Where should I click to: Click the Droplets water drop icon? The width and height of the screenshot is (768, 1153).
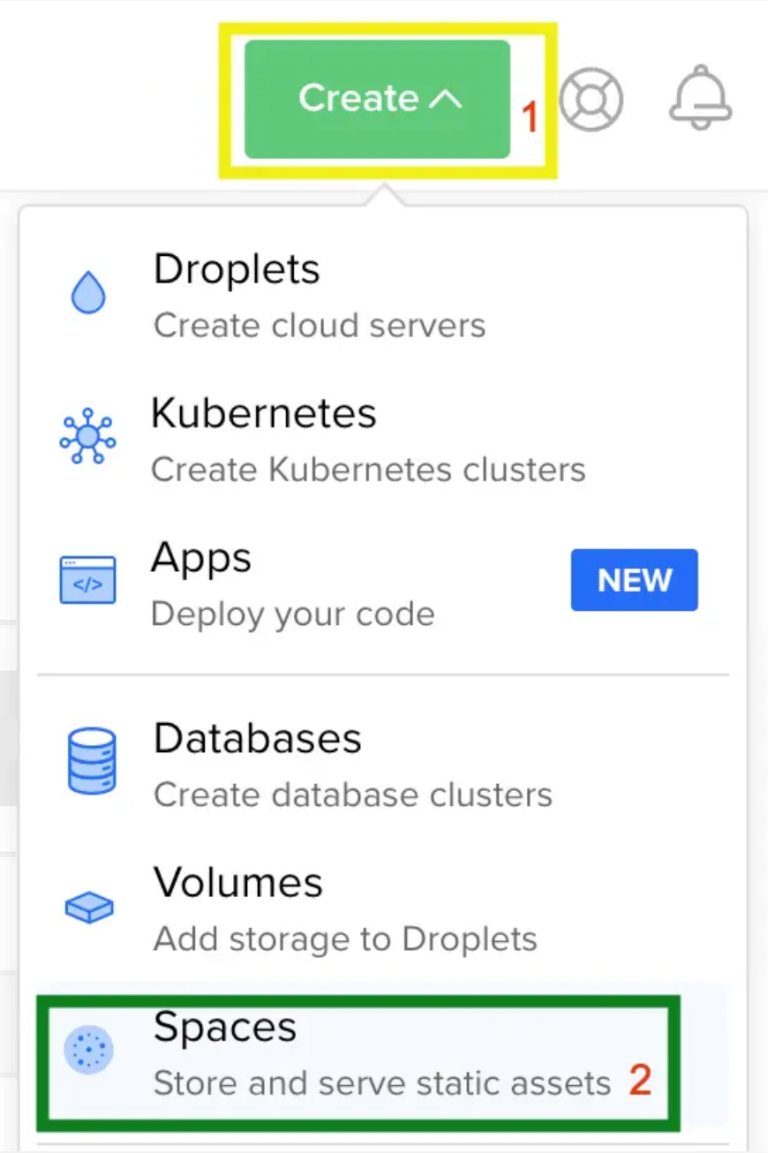[88, 295]
